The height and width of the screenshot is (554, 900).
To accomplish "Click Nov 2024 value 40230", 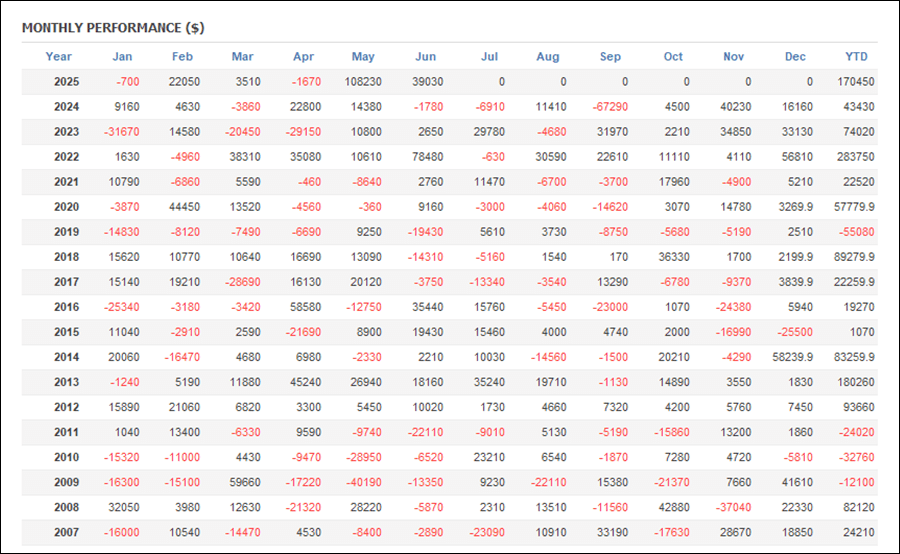I will 736,107.
